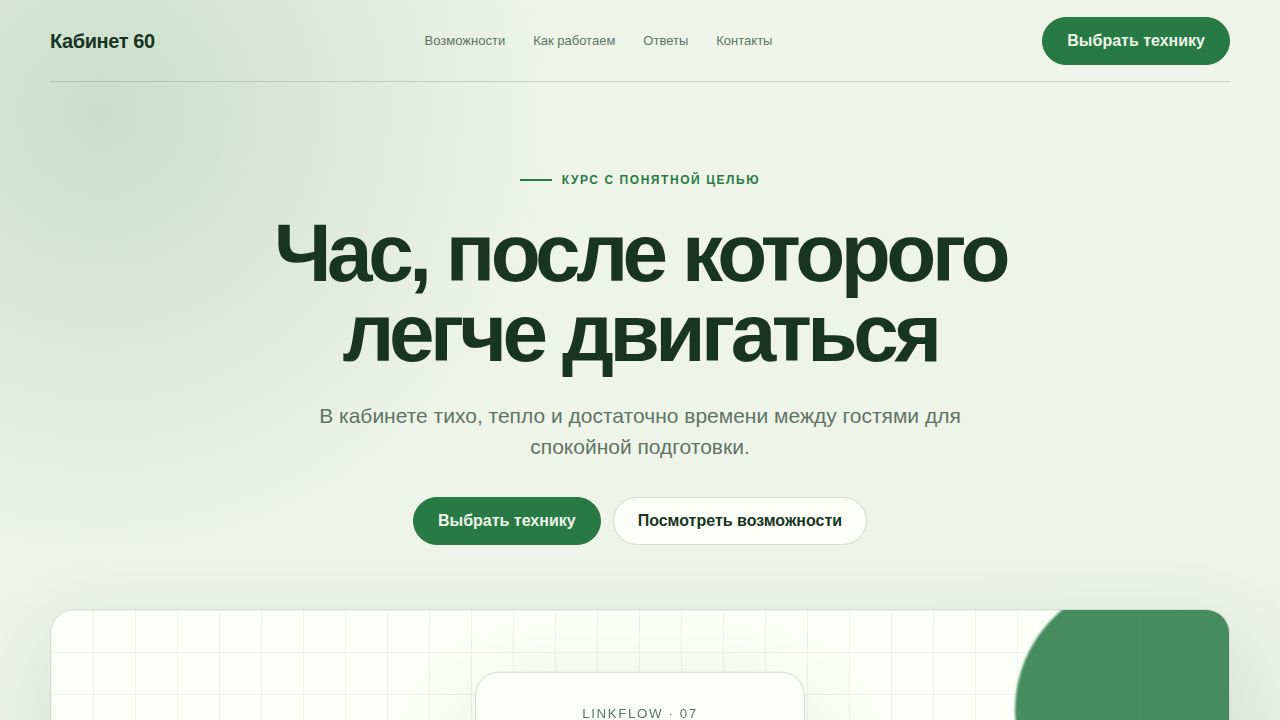Click the paragraph about тихий, тёплый кабинет
This screenshot has width=1280, height=720.
(x=640, y=431)
